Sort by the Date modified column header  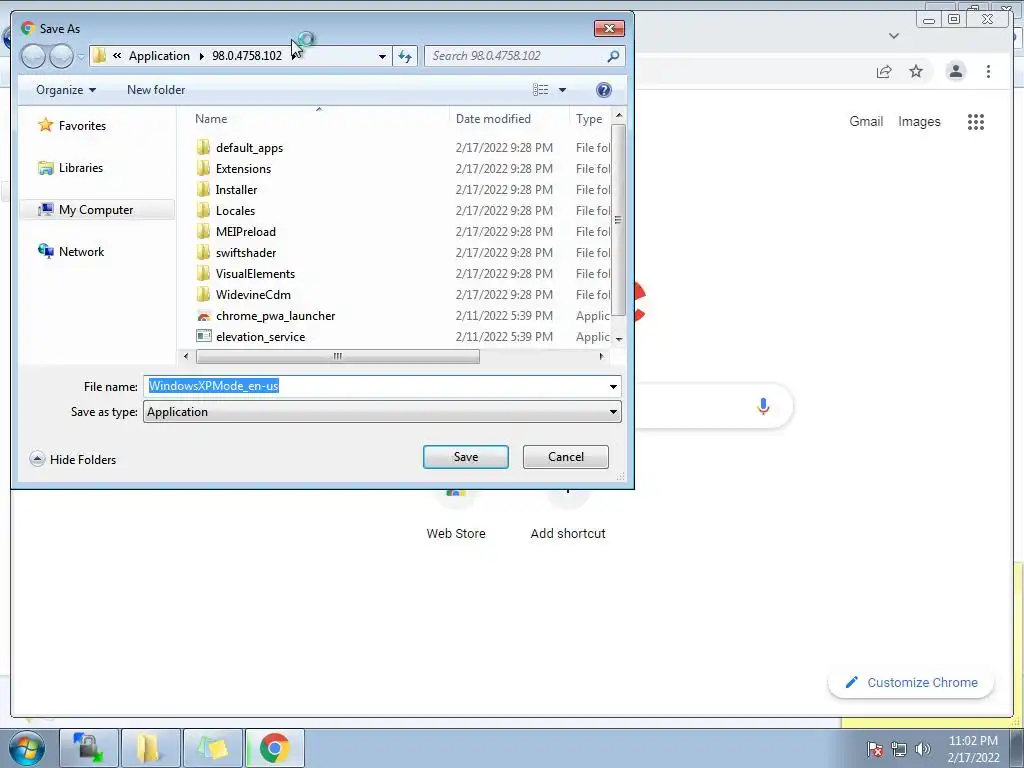pyautogui.click(x=493, y=119)
